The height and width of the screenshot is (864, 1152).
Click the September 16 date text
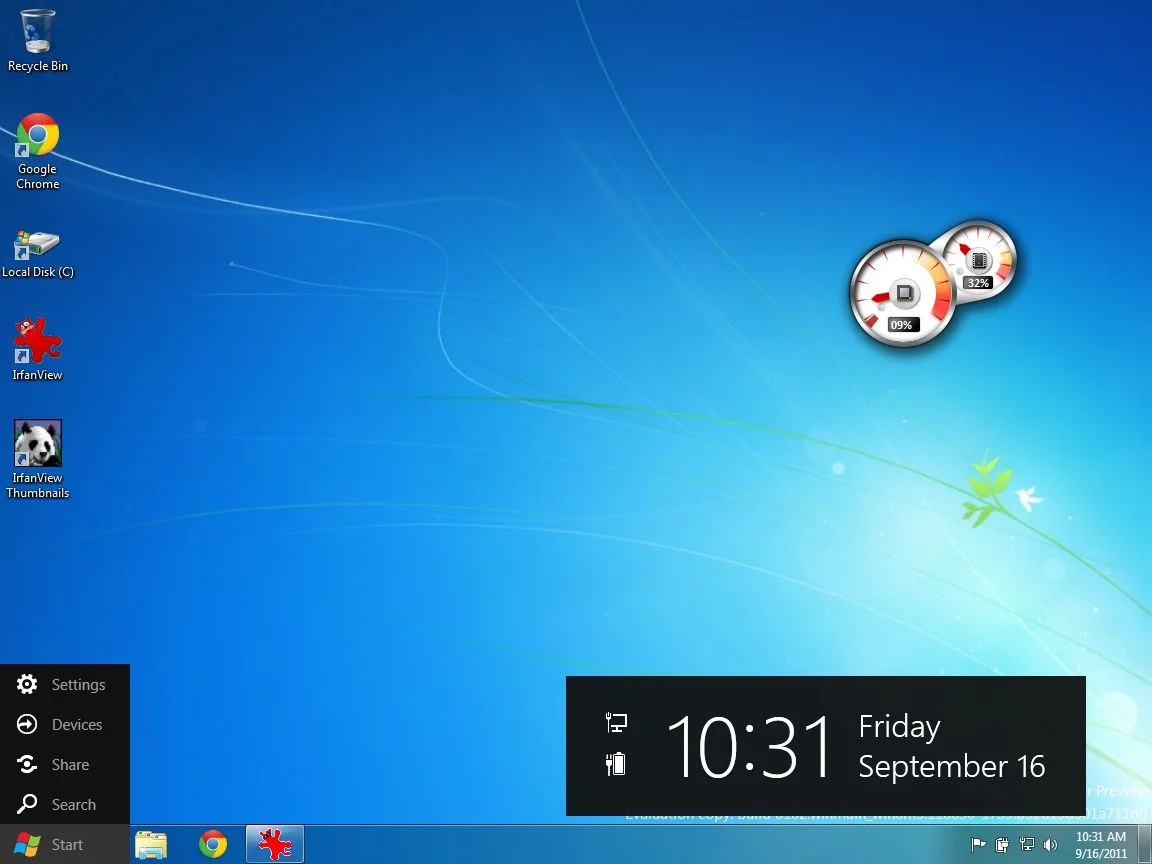[951, 766]
